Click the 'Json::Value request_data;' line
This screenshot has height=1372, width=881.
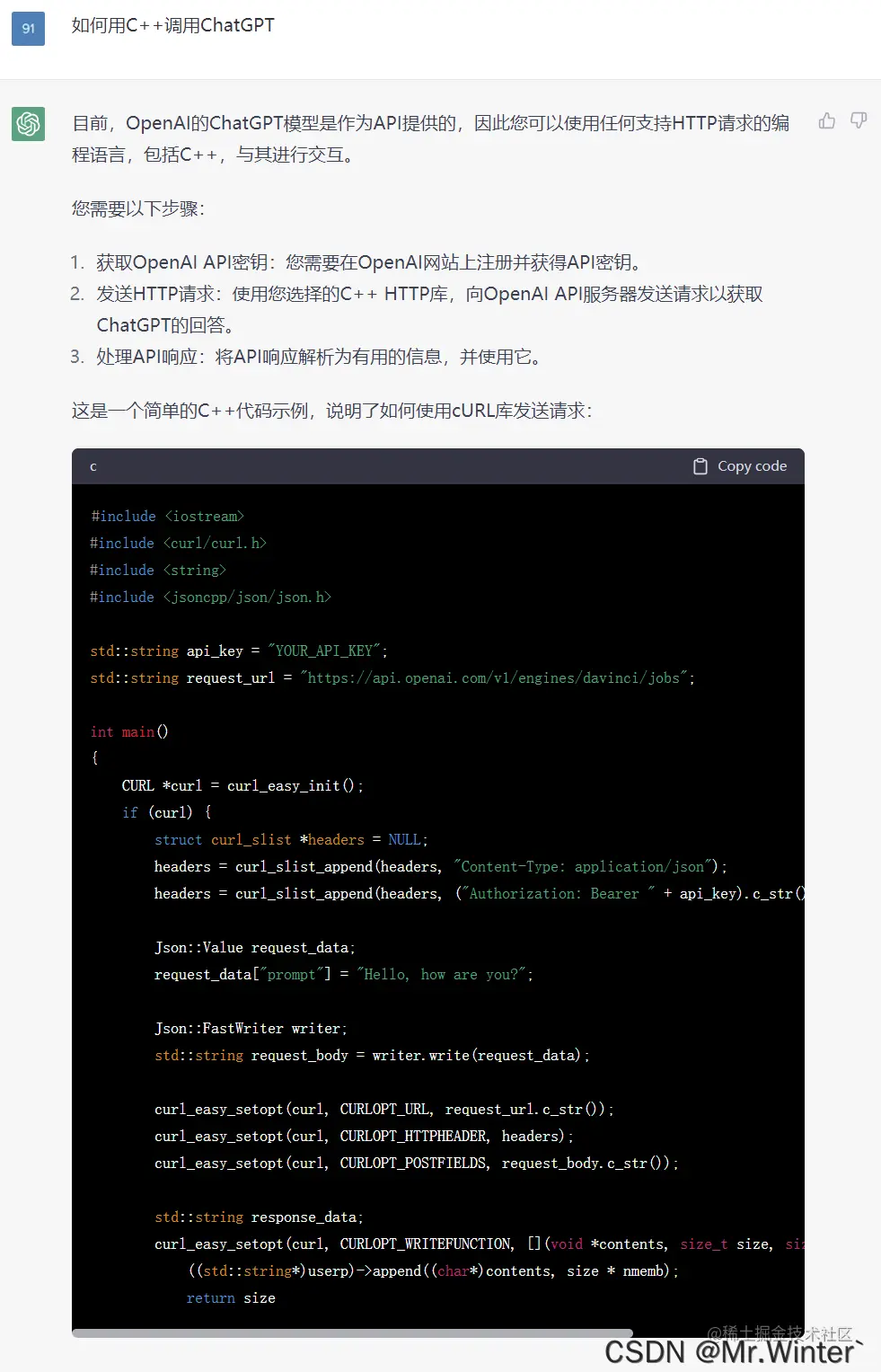(x=254, y=947)
